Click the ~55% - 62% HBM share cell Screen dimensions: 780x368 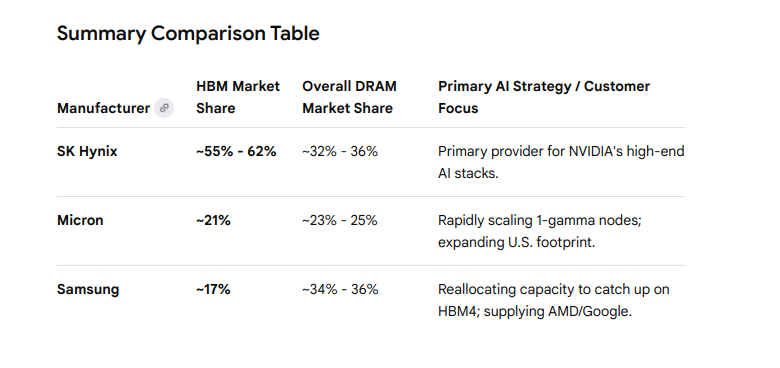(236, 151)
